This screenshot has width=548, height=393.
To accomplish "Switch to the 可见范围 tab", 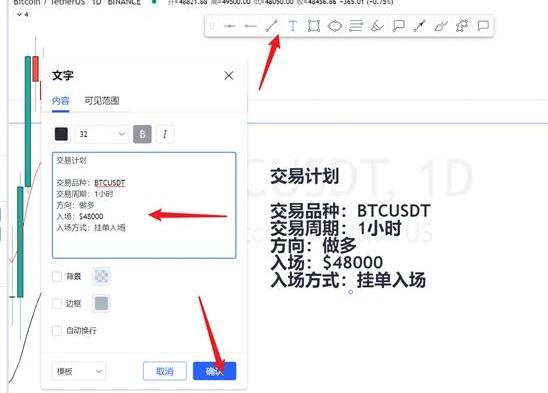I will (x=102, y=101).
